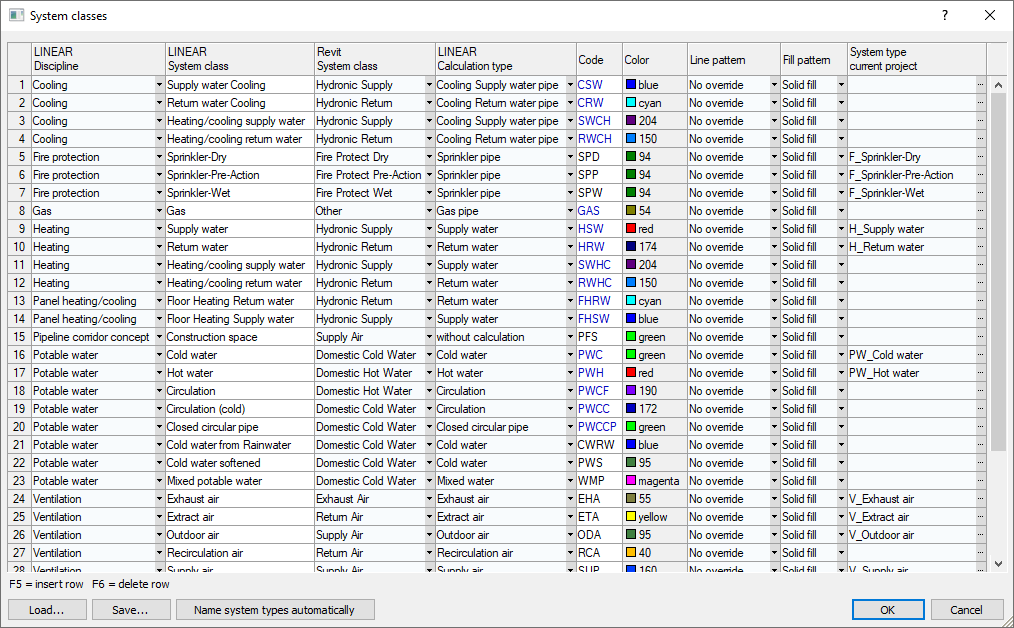Open browse button for V_Exhaust air system type

[980, 499]
